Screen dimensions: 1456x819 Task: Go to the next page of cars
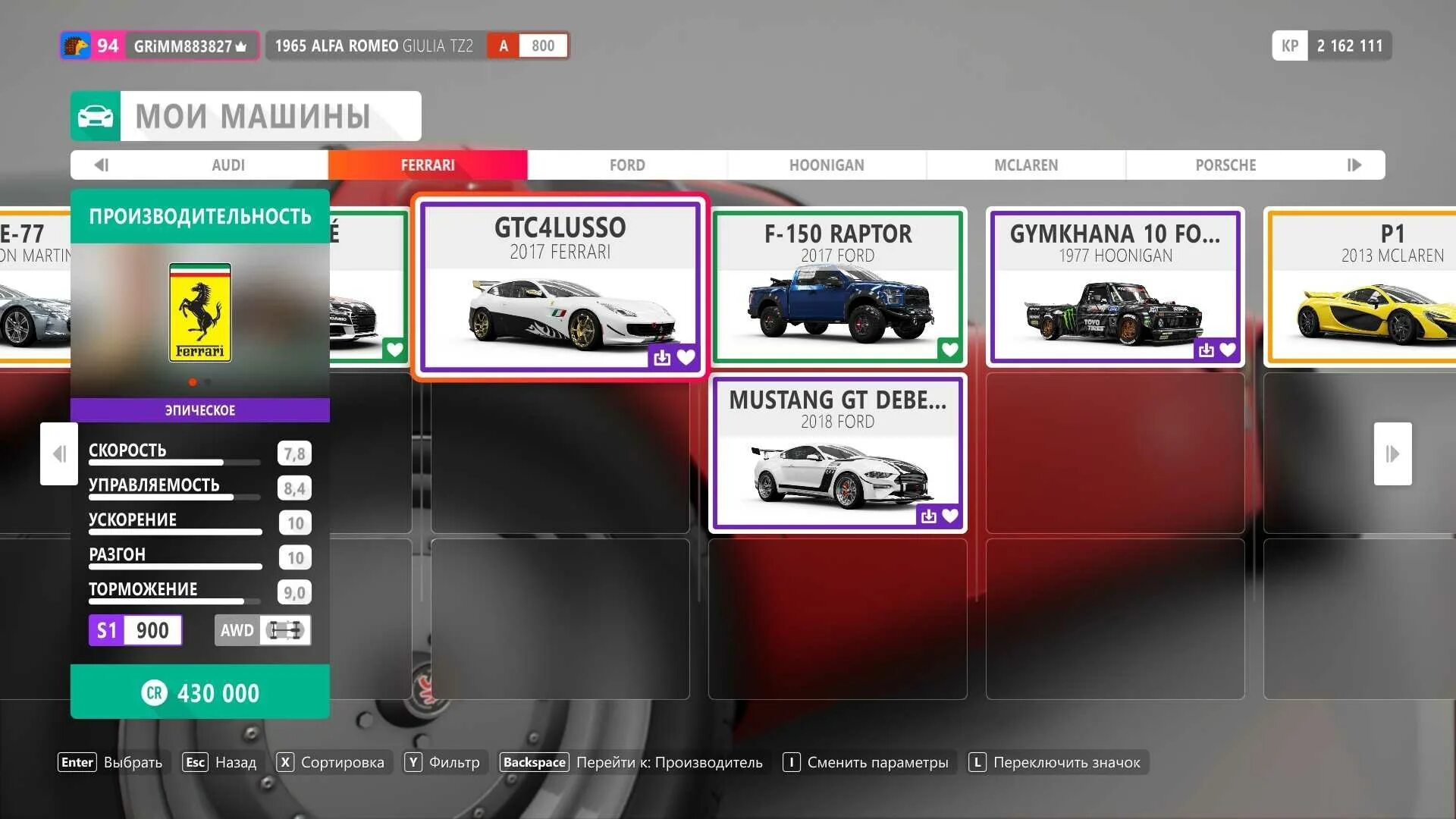pyautogui.click(x=1392, y=453)
